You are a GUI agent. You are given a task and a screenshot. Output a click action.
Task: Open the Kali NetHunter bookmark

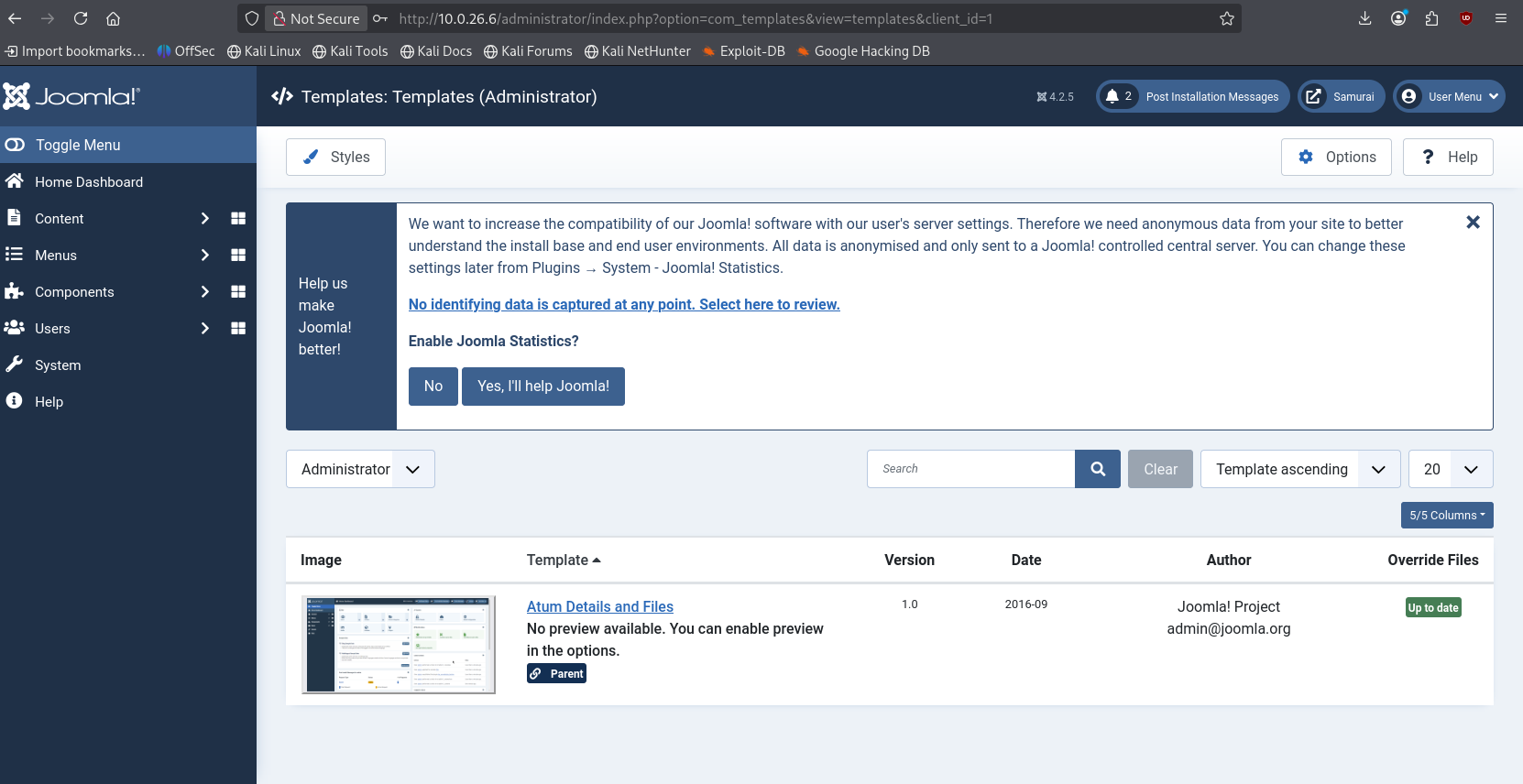(x=638, y=51)
